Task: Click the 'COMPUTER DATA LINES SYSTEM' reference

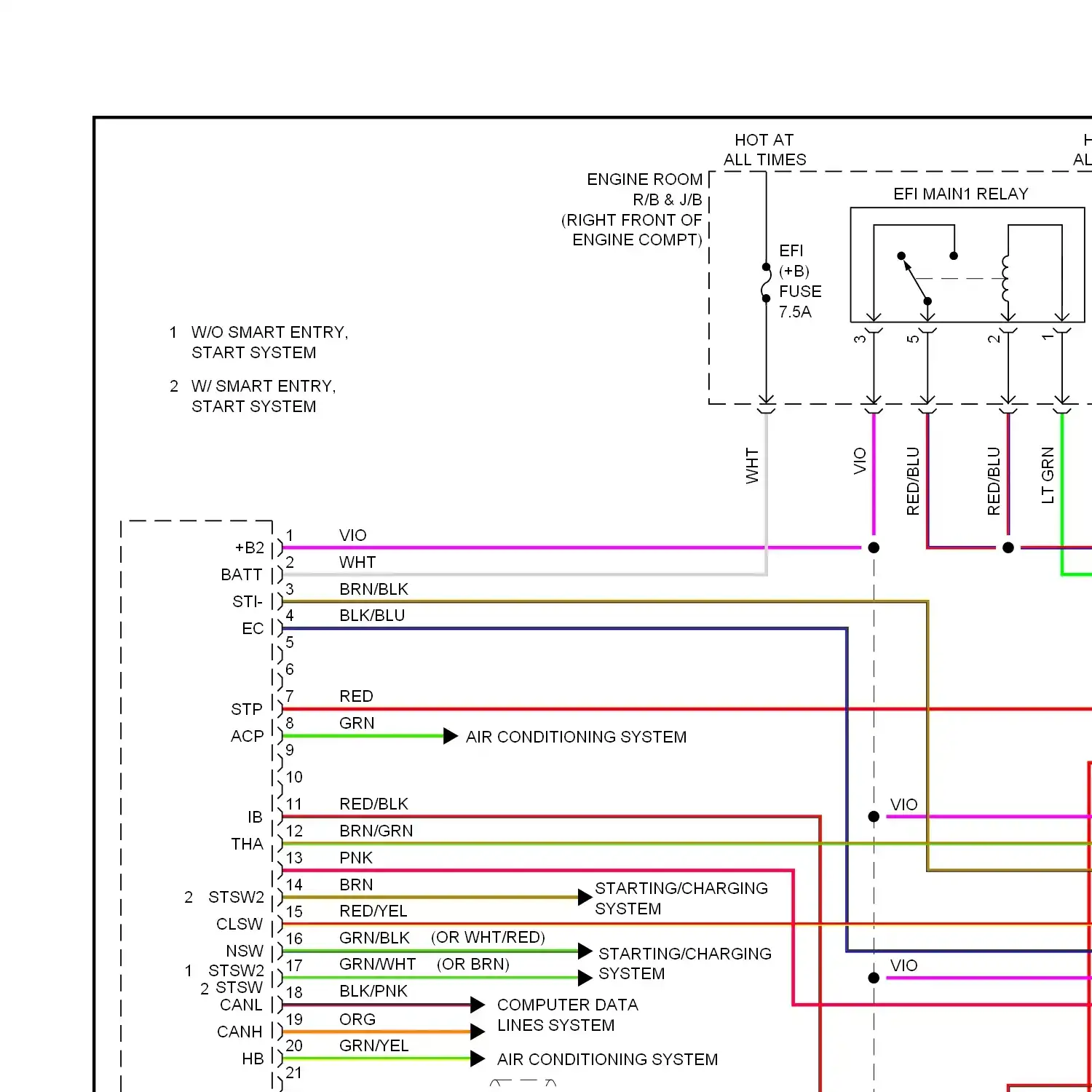Action: tap(567, 1015)
